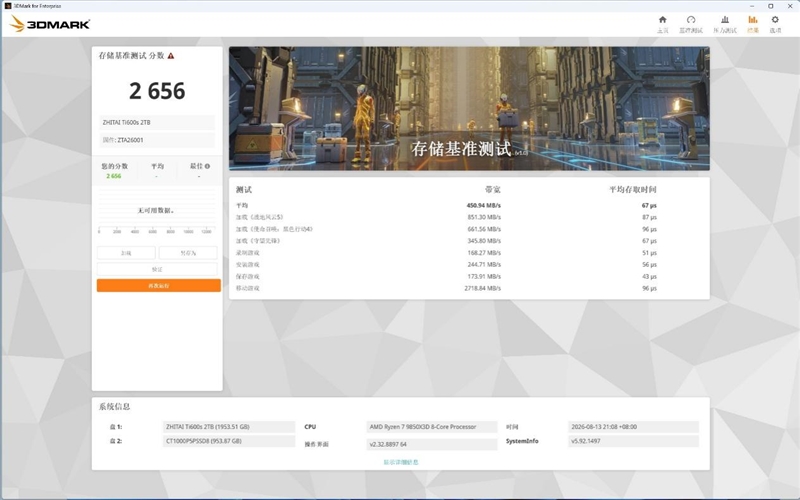
Task: Click the v5.92.1497 SystemInfo value
Action: point(633,441)
